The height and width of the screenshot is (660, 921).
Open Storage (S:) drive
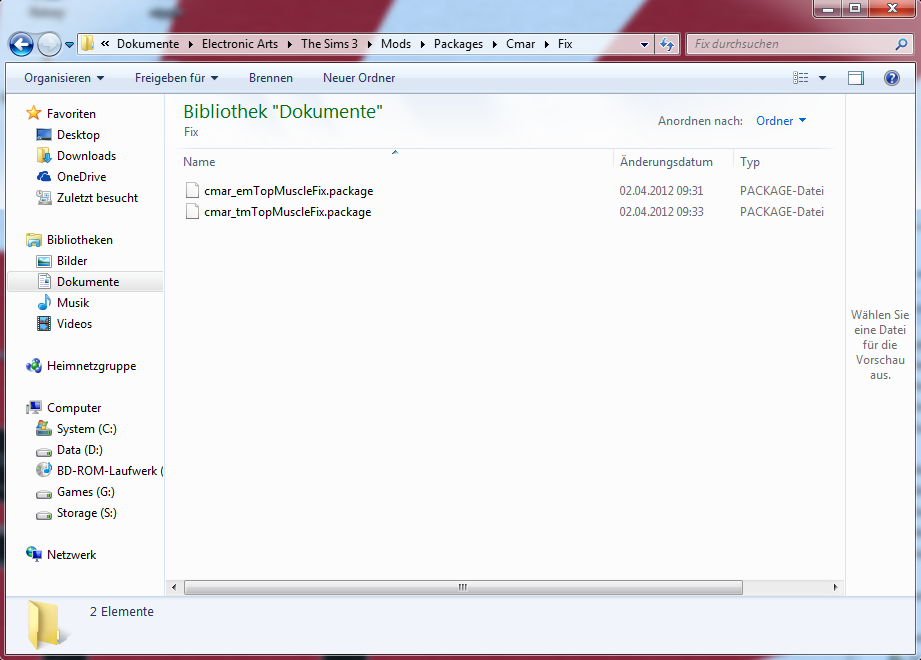point(86,513)
